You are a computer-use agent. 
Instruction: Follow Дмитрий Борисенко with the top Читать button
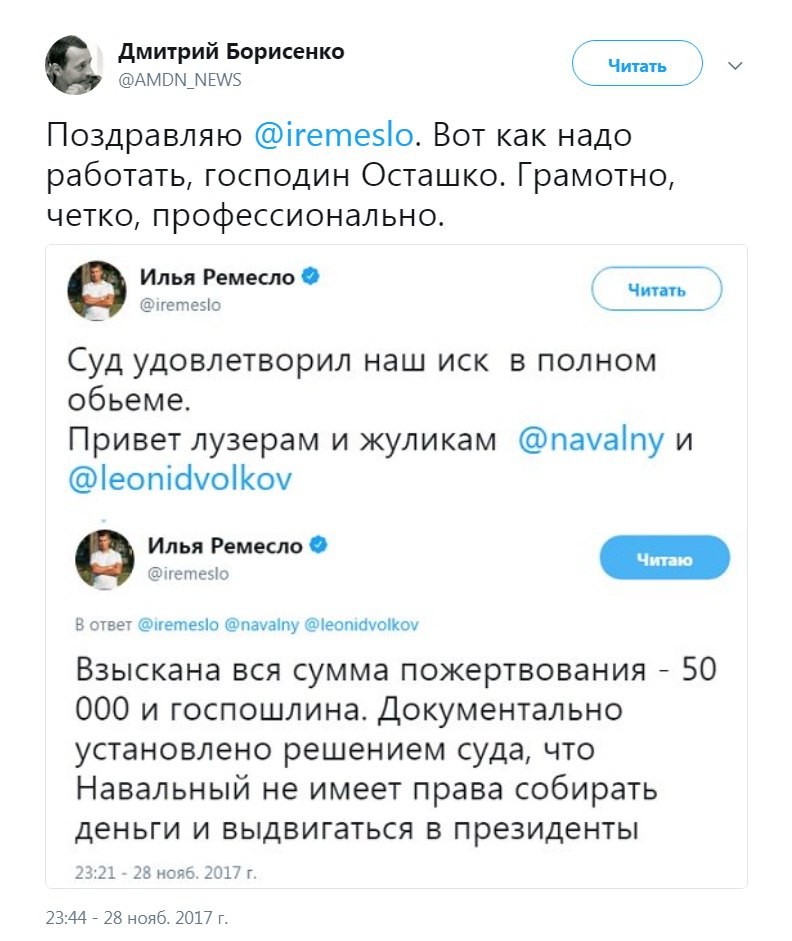pyautogui.click(x=637, y=66)
